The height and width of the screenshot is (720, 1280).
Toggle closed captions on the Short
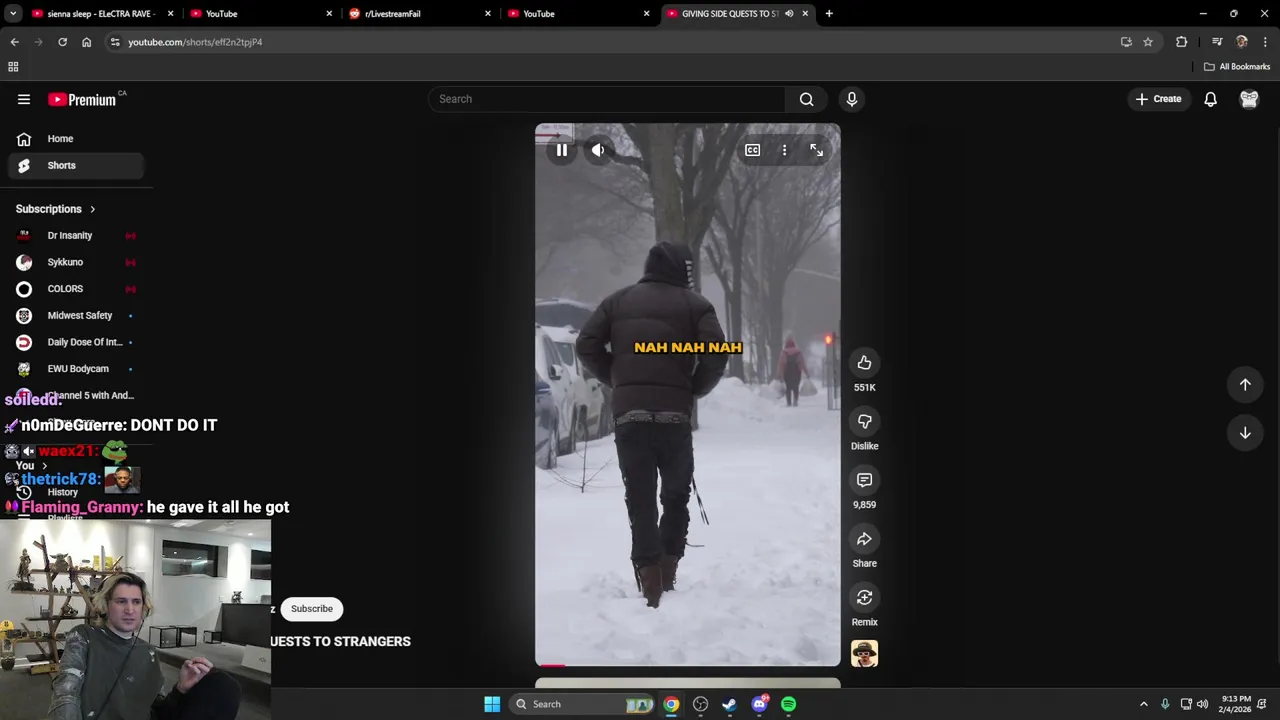click(x=752, y=150)
